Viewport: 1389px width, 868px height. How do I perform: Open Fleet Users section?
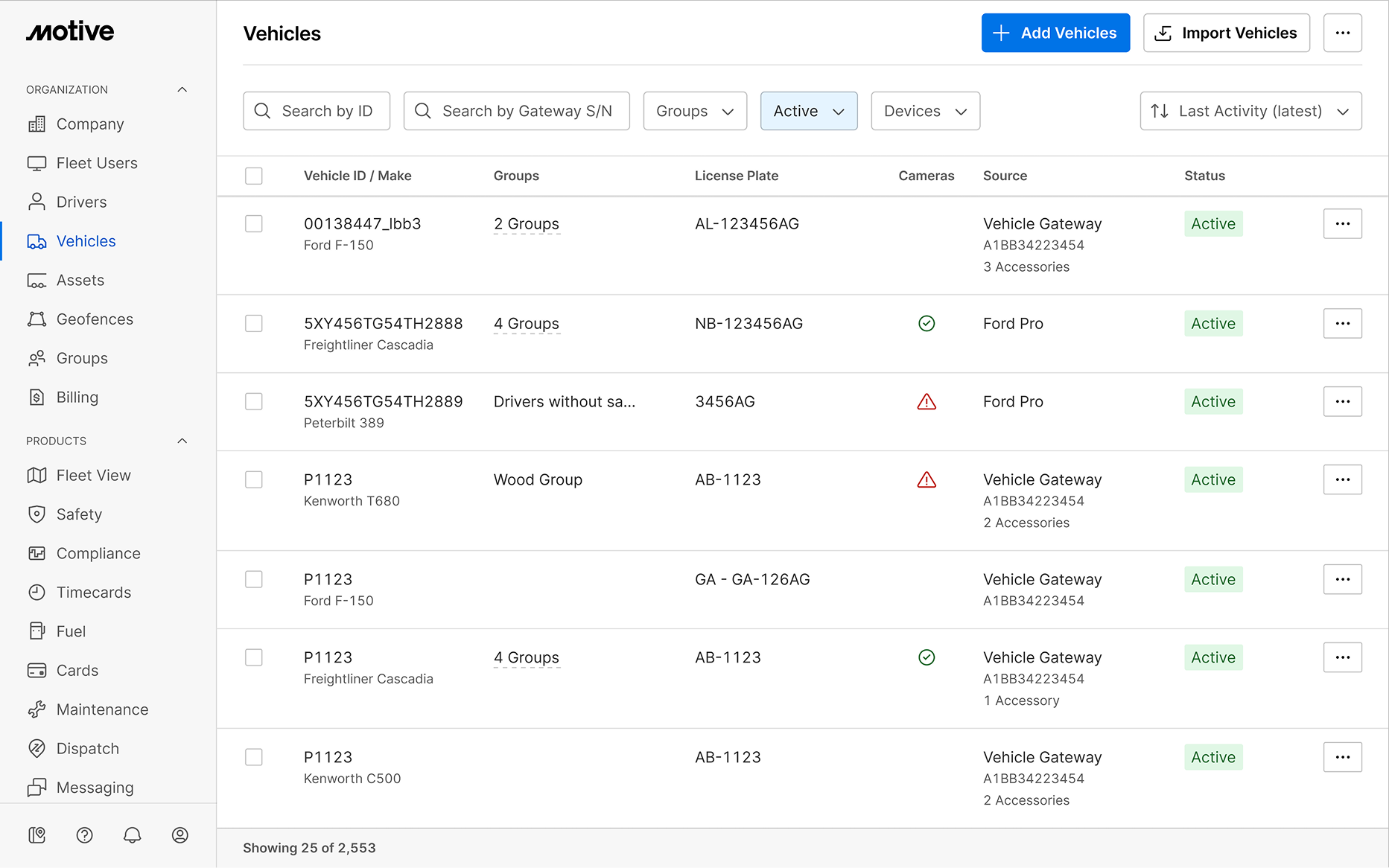[97, 163]
